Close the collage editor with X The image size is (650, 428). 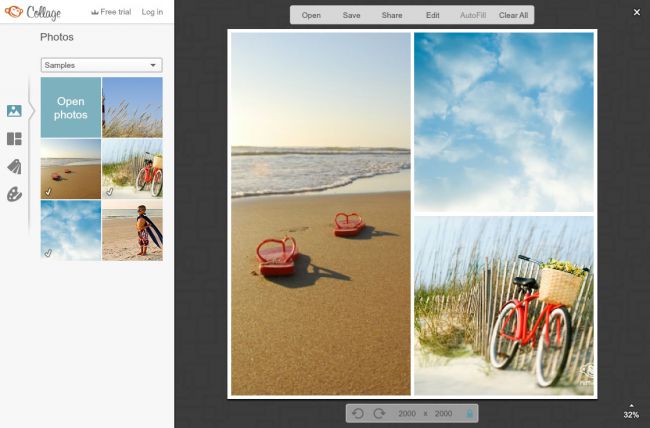[637, 13]
